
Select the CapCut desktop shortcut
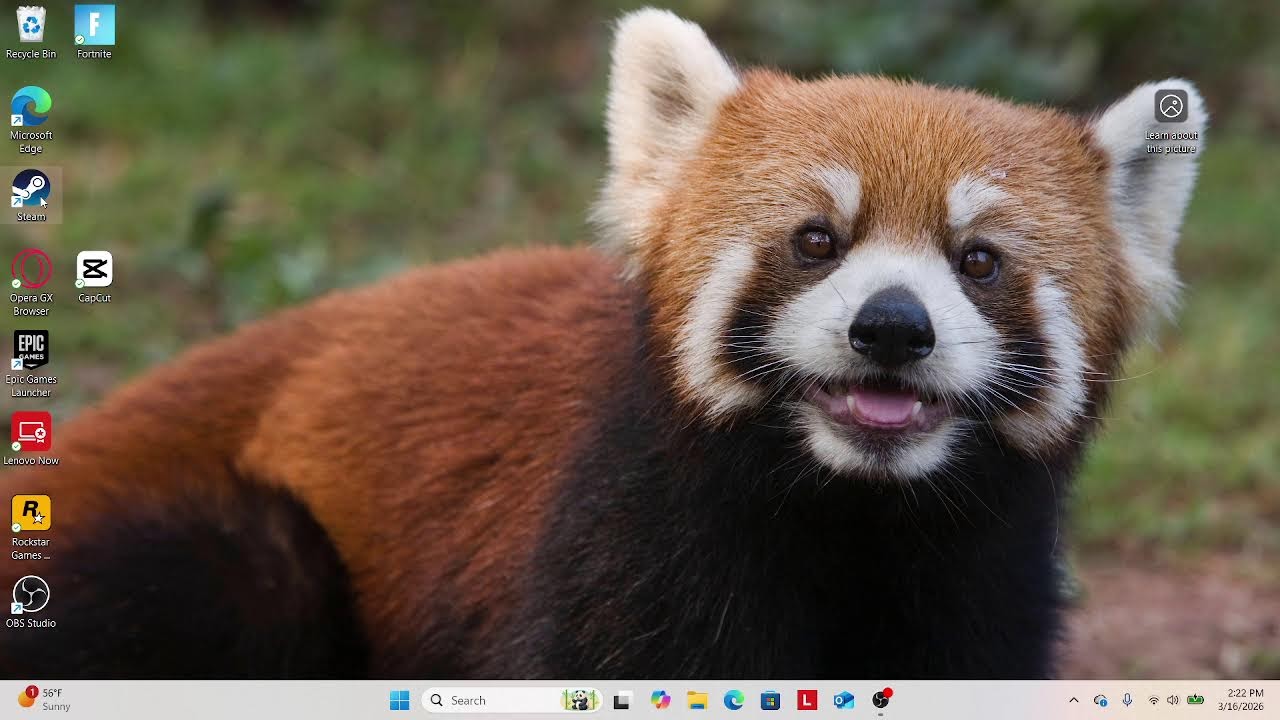click(94, 277)
